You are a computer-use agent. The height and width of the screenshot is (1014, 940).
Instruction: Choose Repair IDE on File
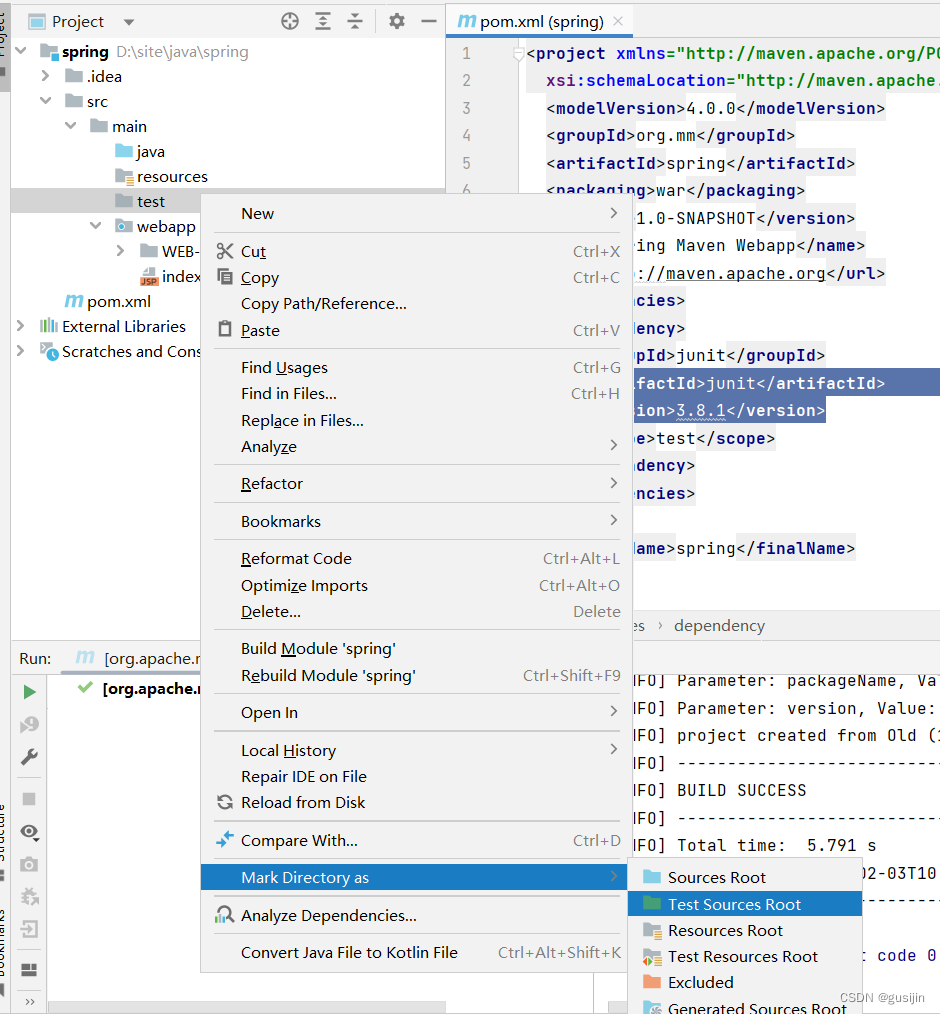tap(417, 776)
